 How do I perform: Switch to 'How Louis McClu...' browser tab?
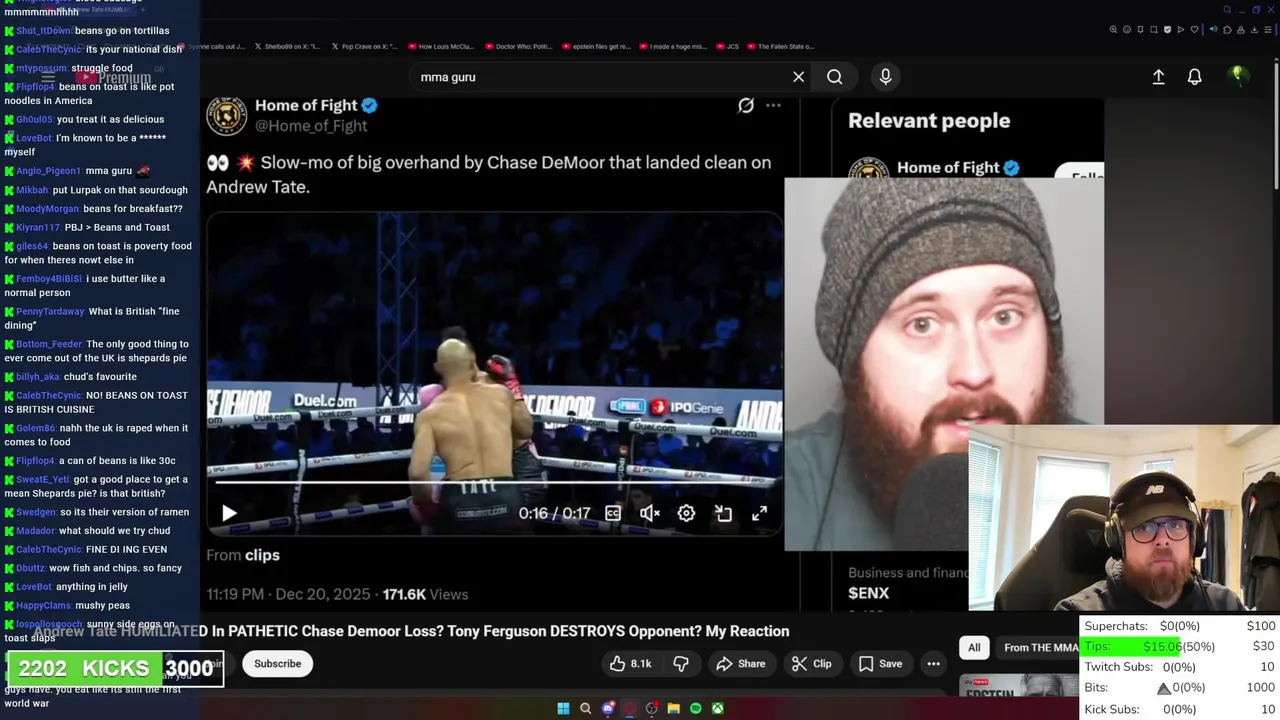pos(439,46)
